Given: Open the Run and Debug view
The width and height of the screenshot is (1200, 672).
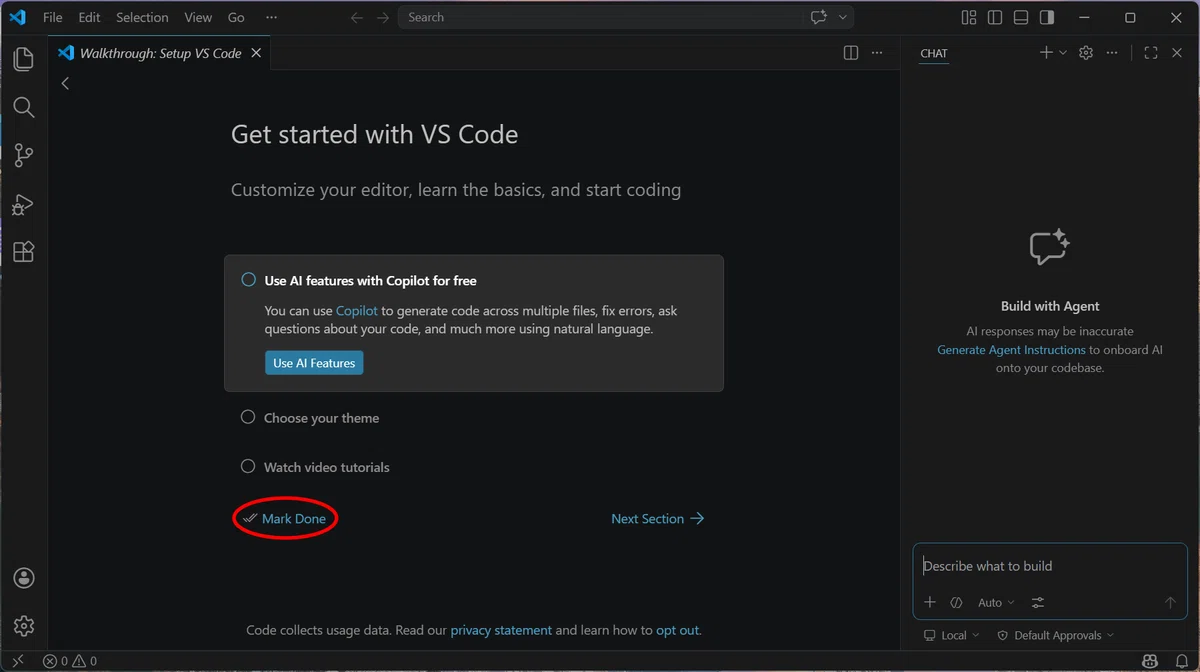Looking at the screenshot, I should 23,204.
